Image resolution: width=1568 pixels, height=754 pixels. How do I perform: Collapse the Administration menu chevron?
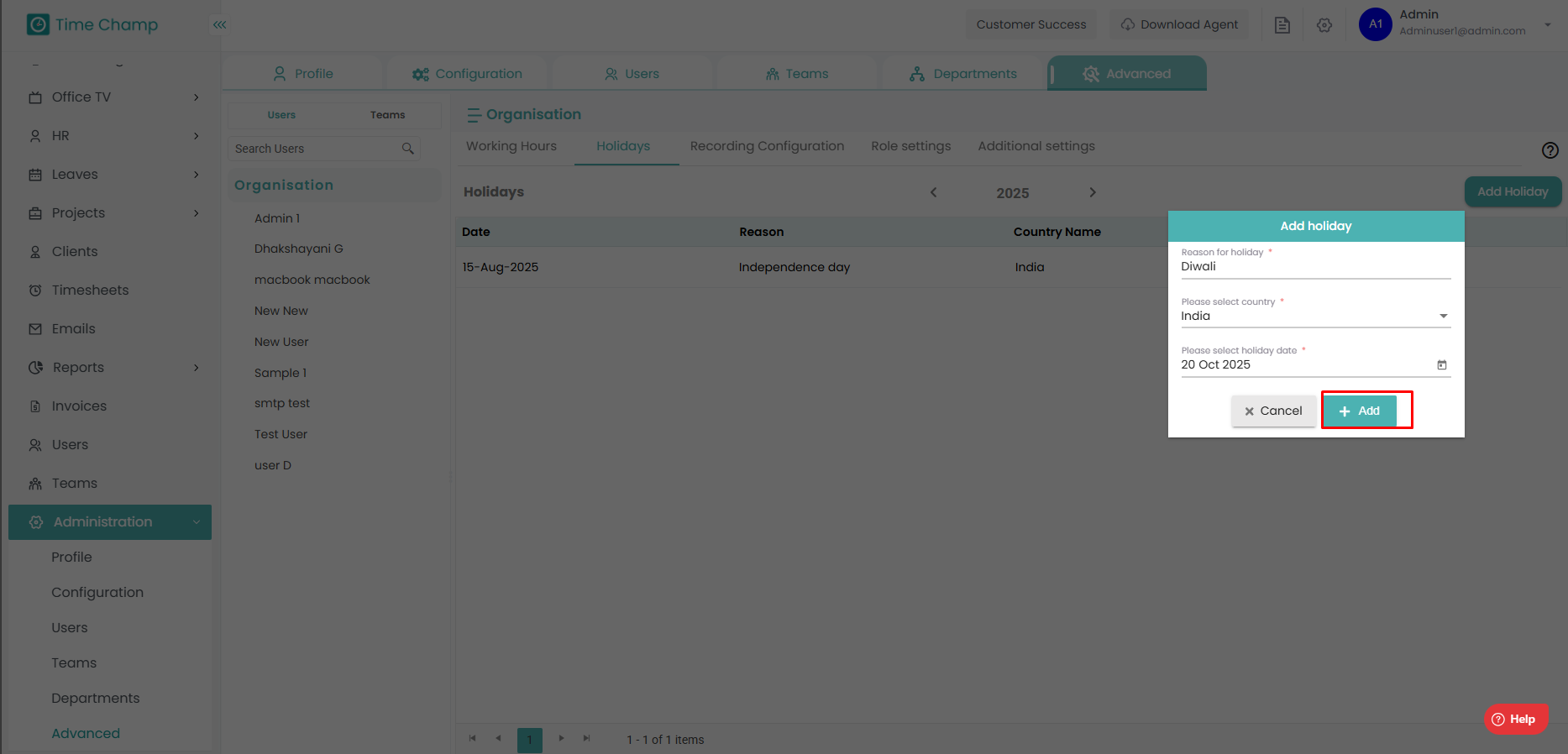coord(197,522)
